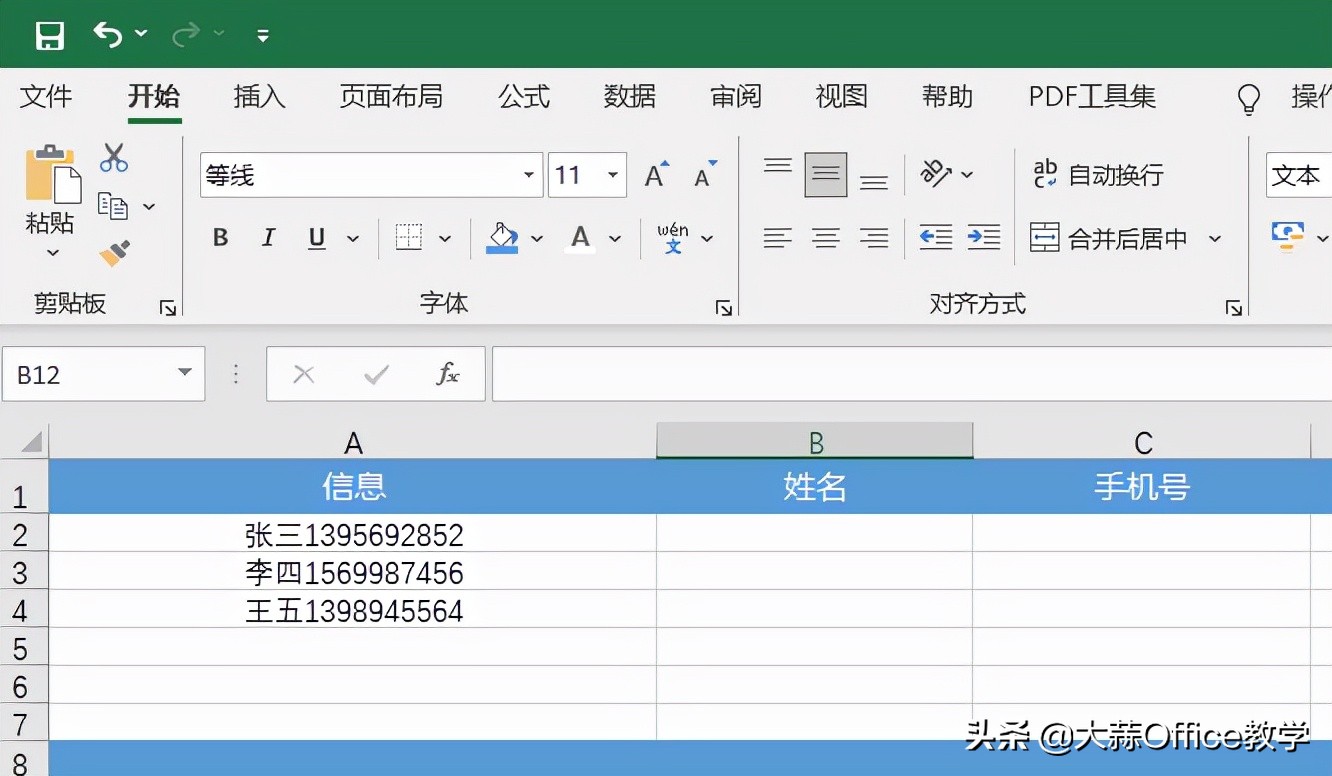The height and width of the screenshot is (776, 1332).
Task: Apply the font color A
Action: point(580,238)
